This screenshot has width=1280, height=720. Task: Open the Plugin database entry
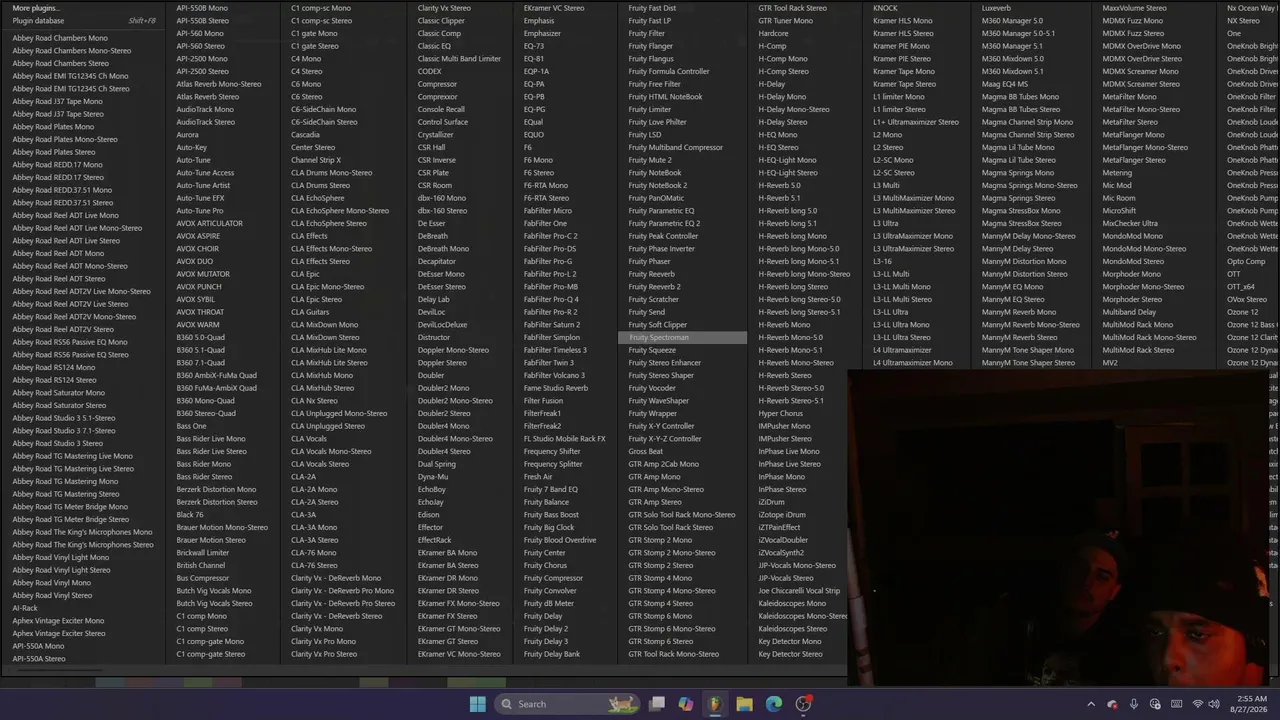38,20
